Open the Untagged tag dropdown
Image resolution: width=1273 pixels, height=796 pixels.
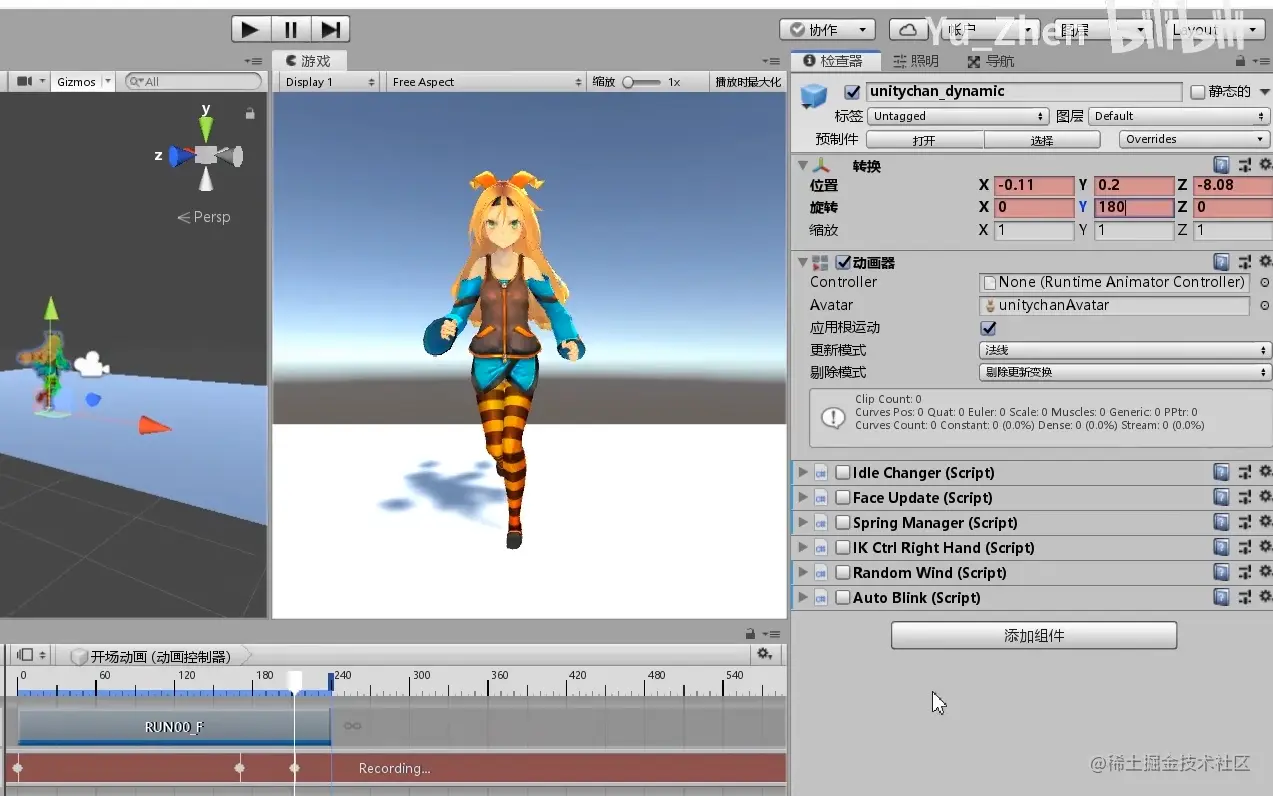[x=958, y=116]
